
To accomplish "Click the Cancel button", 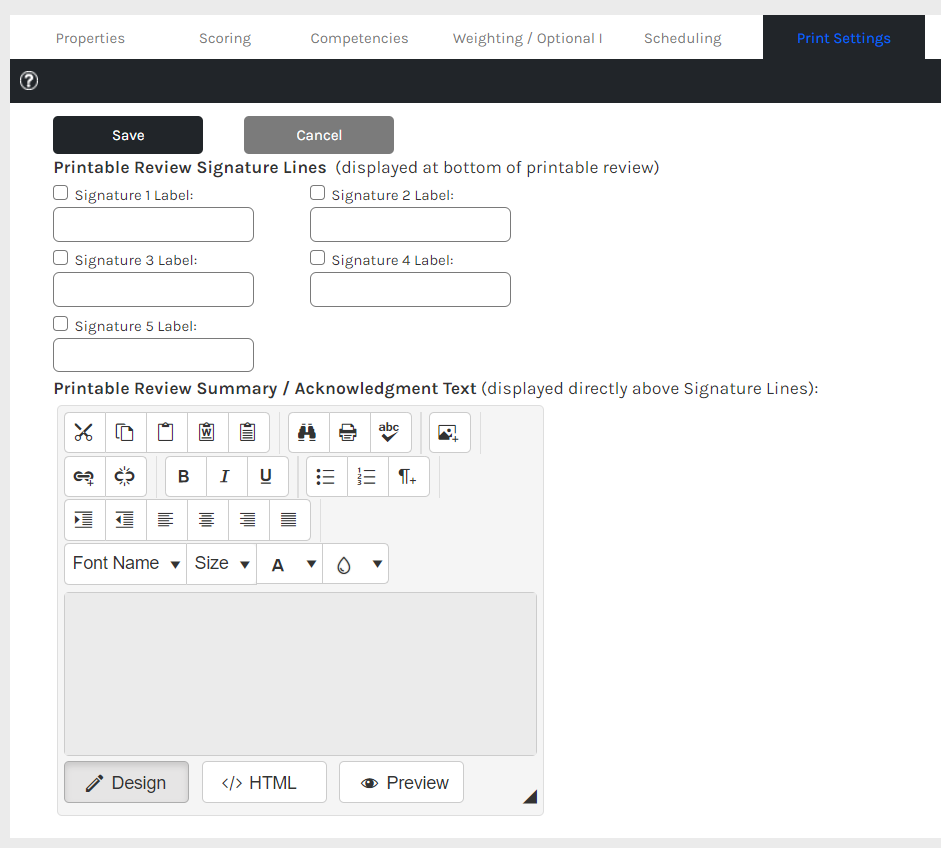I will (319, 135).
